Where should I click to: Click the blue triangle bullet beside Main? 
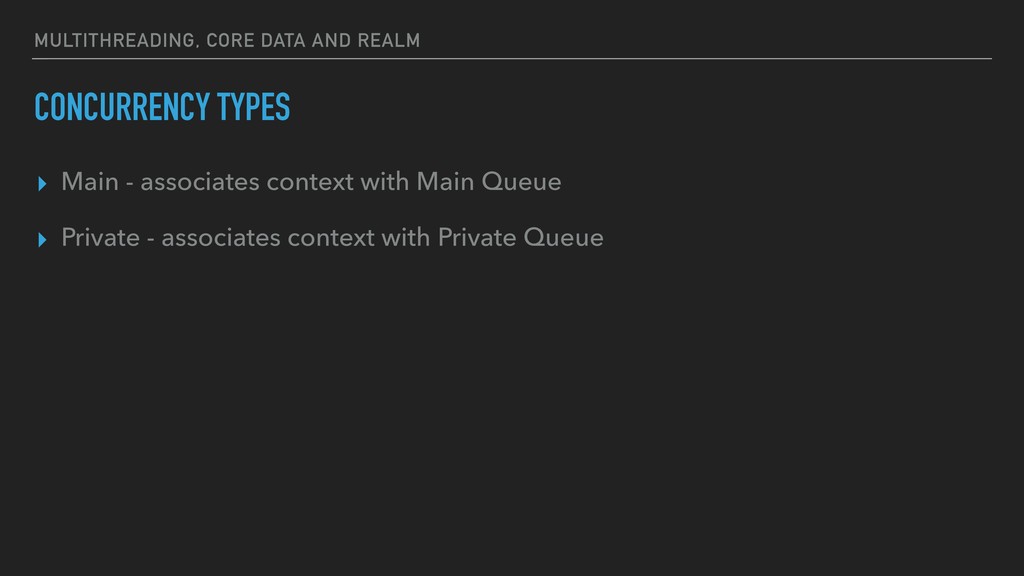click(42, 184)
